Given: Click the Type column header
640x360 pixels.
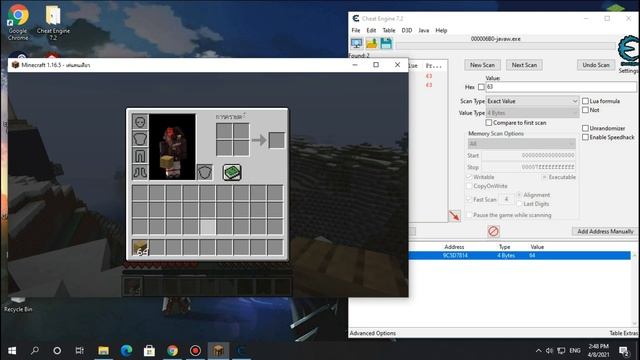Looking at the screenshot, I should click(504, 247).
